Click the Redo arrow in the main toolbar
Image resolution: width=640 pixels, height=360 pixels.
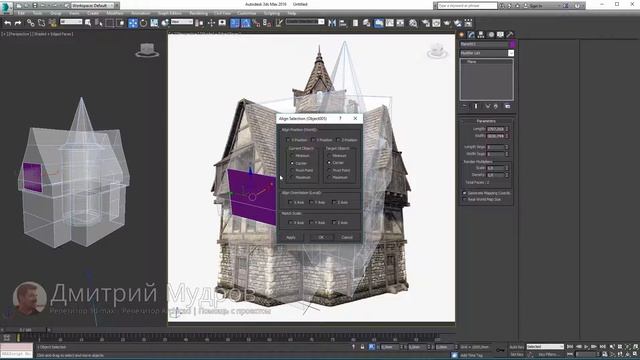[18, 23]
